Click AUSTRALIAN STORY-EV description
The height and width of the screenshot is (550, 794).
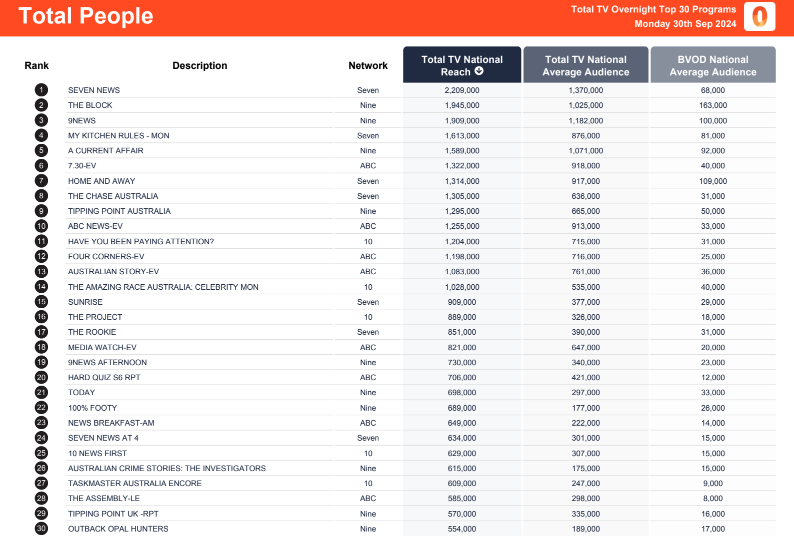point(113,271)
